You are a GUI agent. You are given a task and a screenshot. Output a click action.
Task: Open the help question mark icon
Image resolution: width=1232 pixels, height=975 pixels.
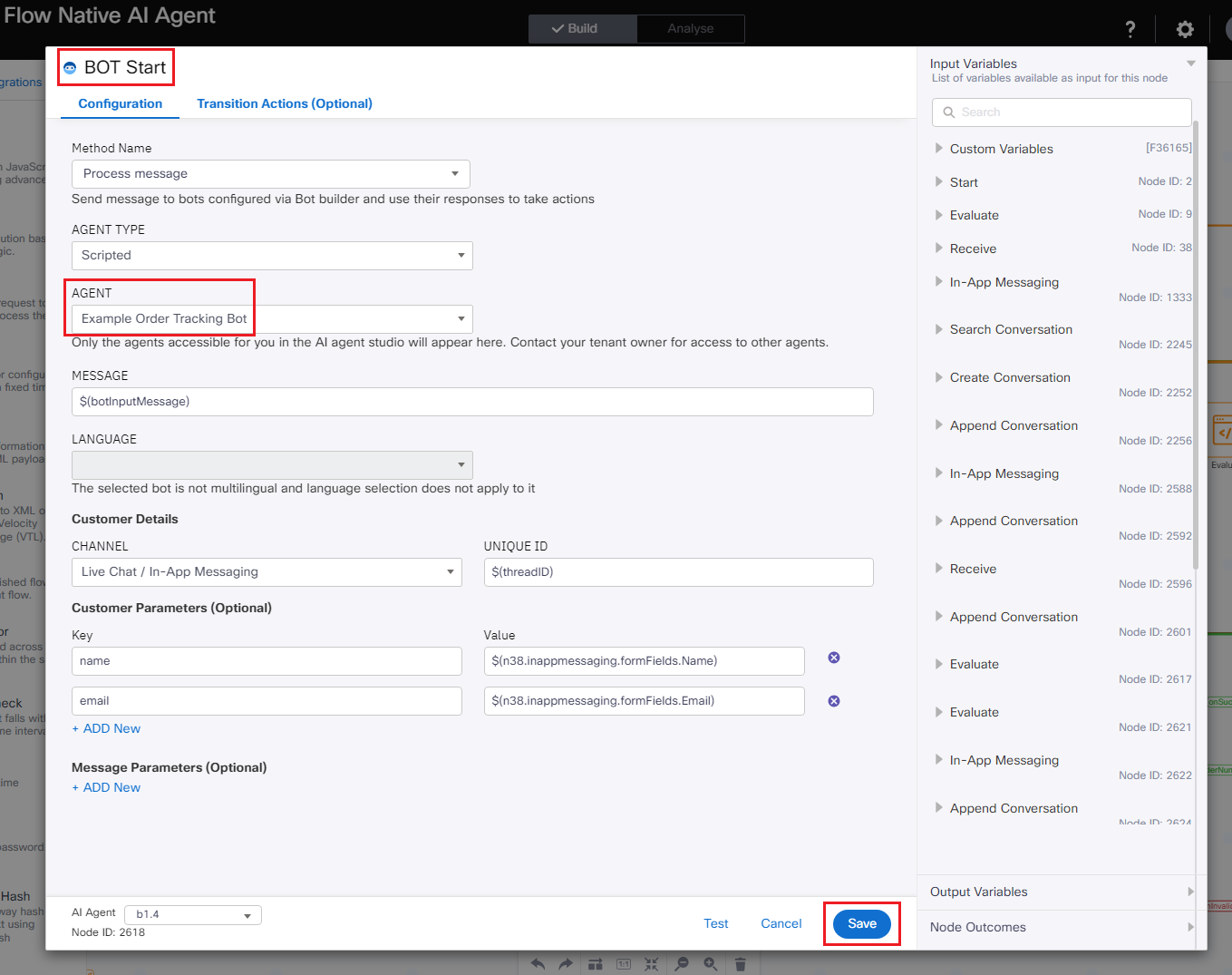[1130, 29]
